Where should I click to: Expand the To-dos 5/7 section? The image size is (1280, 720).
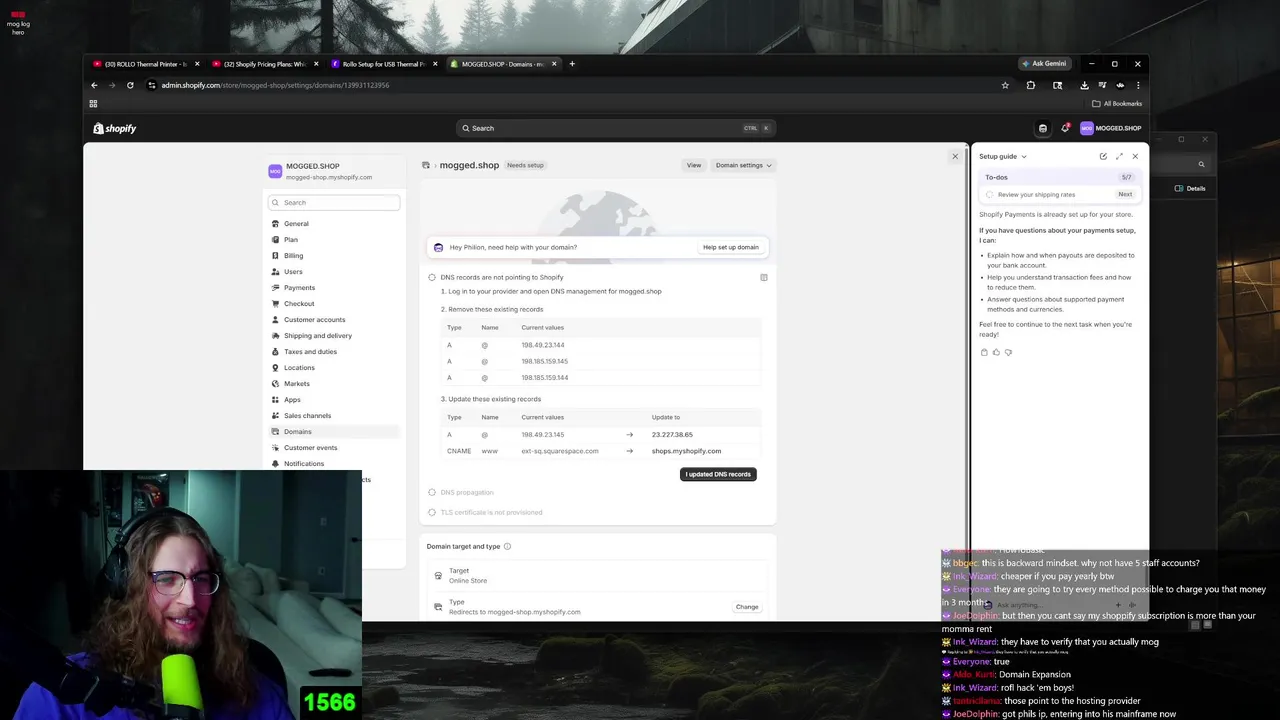(1058, 177)
